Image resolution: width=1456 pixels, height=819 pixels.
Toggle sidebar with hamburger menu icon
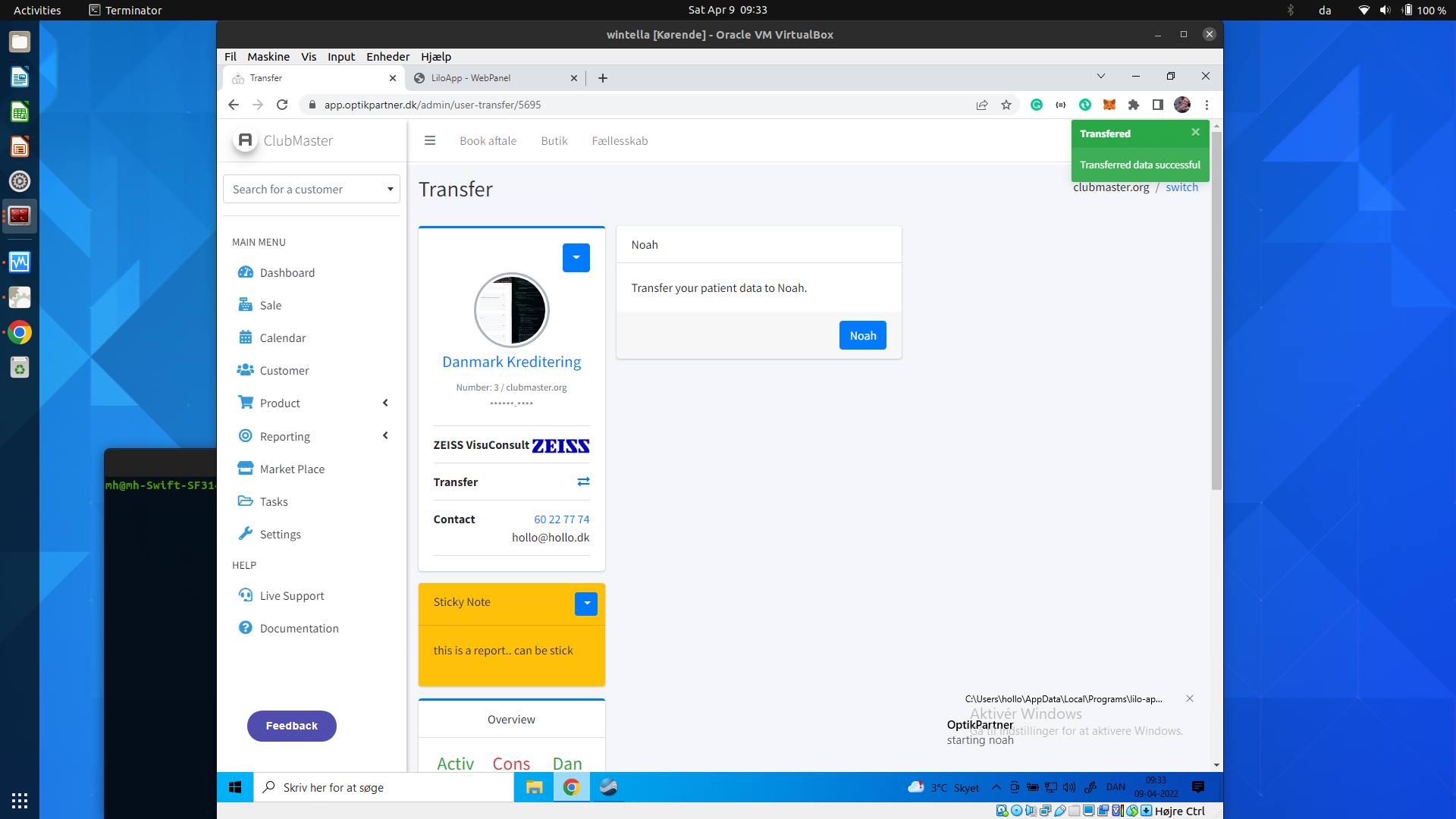tap(430, 140)
